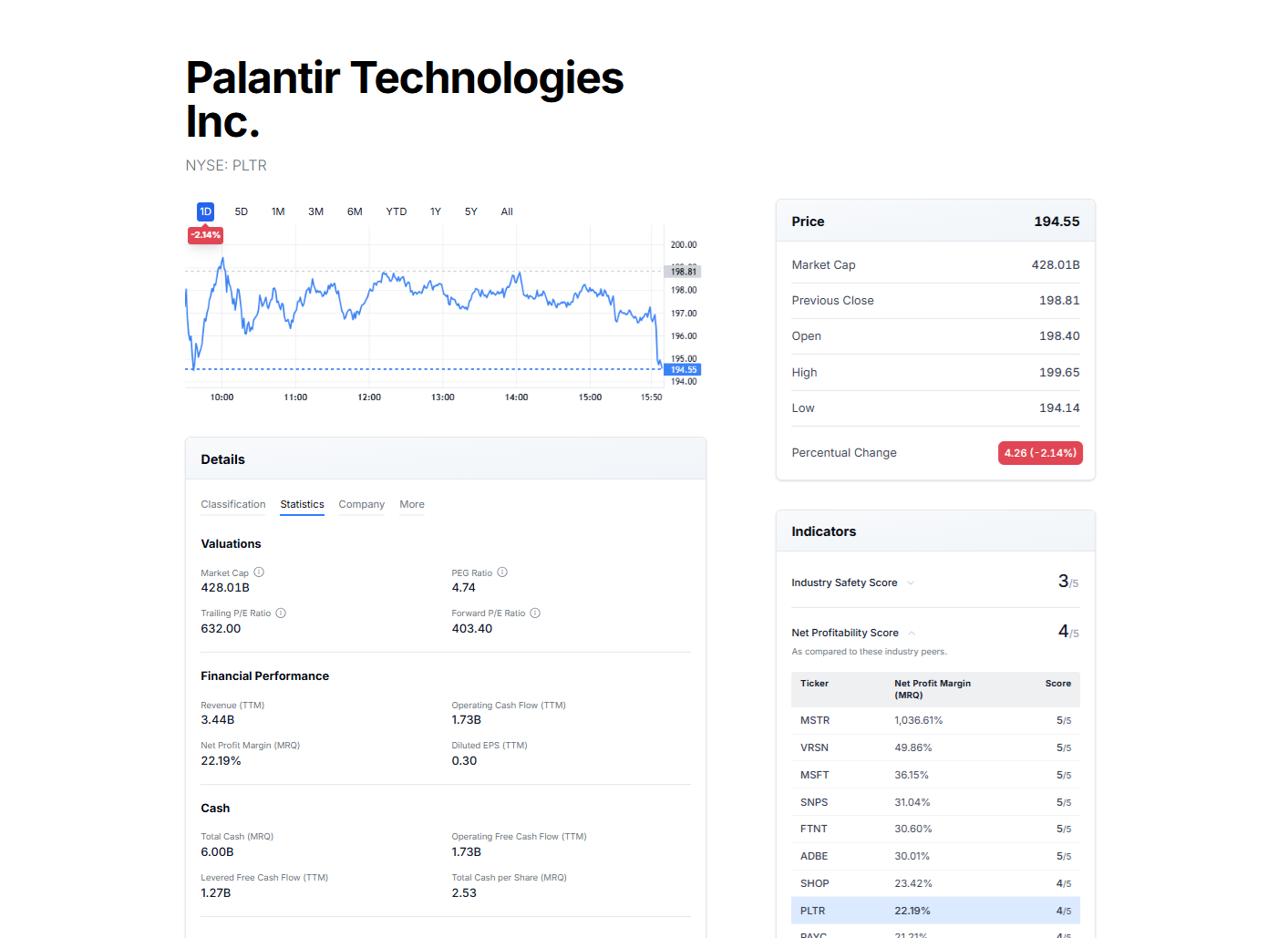The width and height of the screenshot is (1288, 938).
Task: Select the All time chart range
Action: (507, 212)
